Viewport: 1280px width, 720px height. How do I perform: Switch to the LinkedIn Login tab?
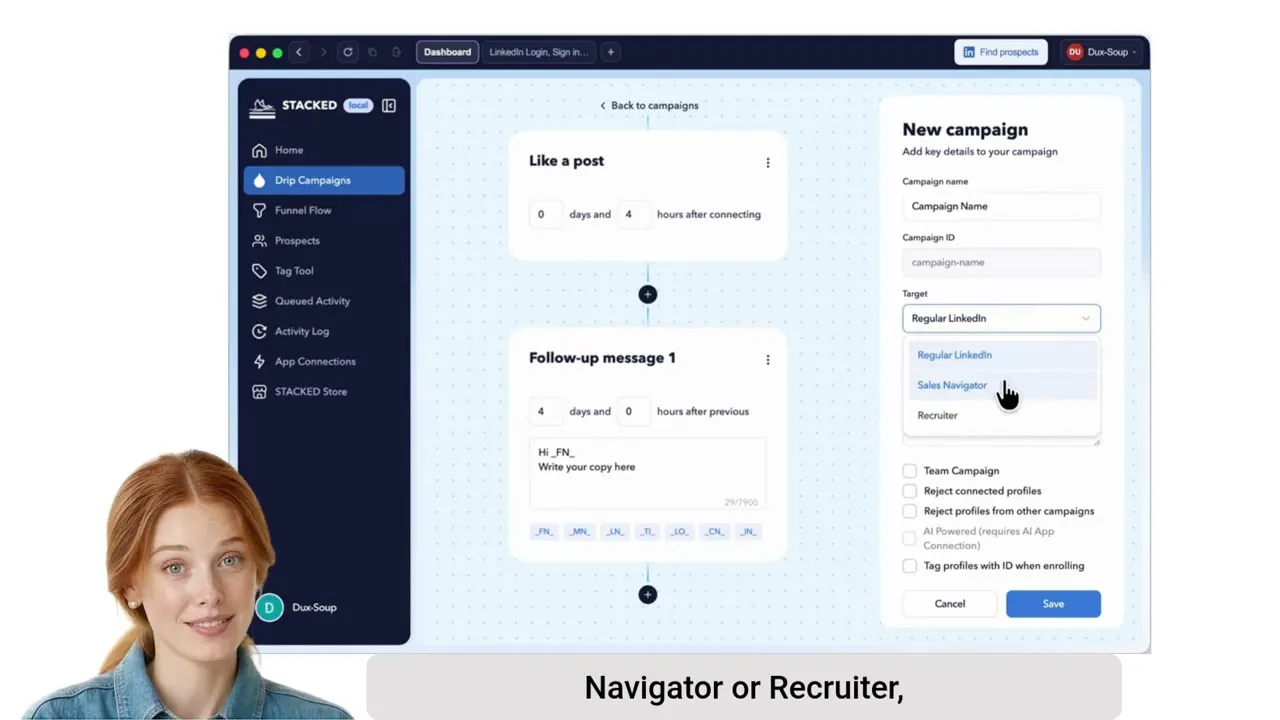point(538,52)
